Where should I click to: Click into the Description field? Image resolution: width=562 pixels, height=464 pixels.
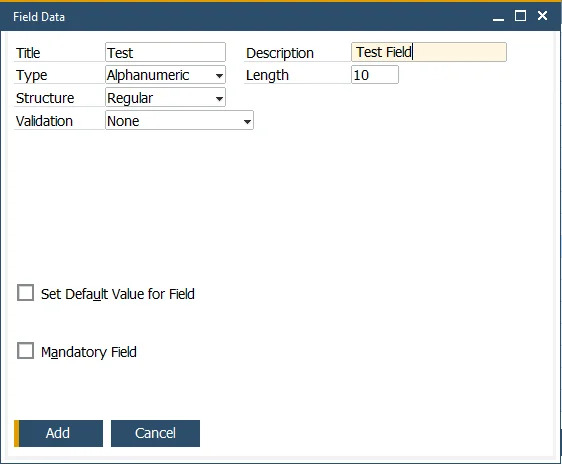point(429,52)
